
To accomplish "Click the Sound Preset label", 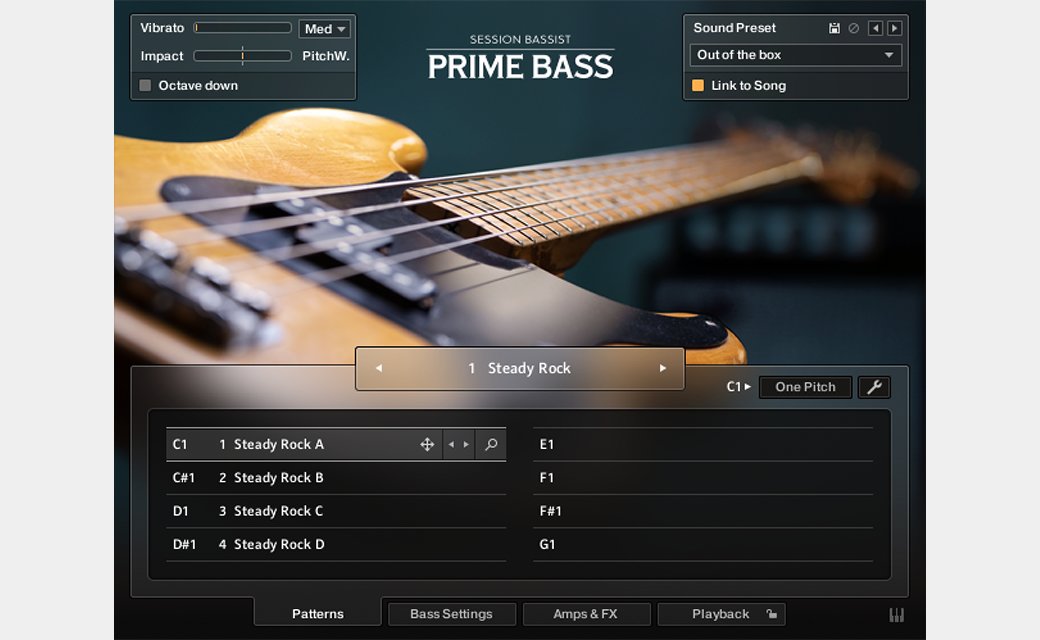I will (734, 28).
